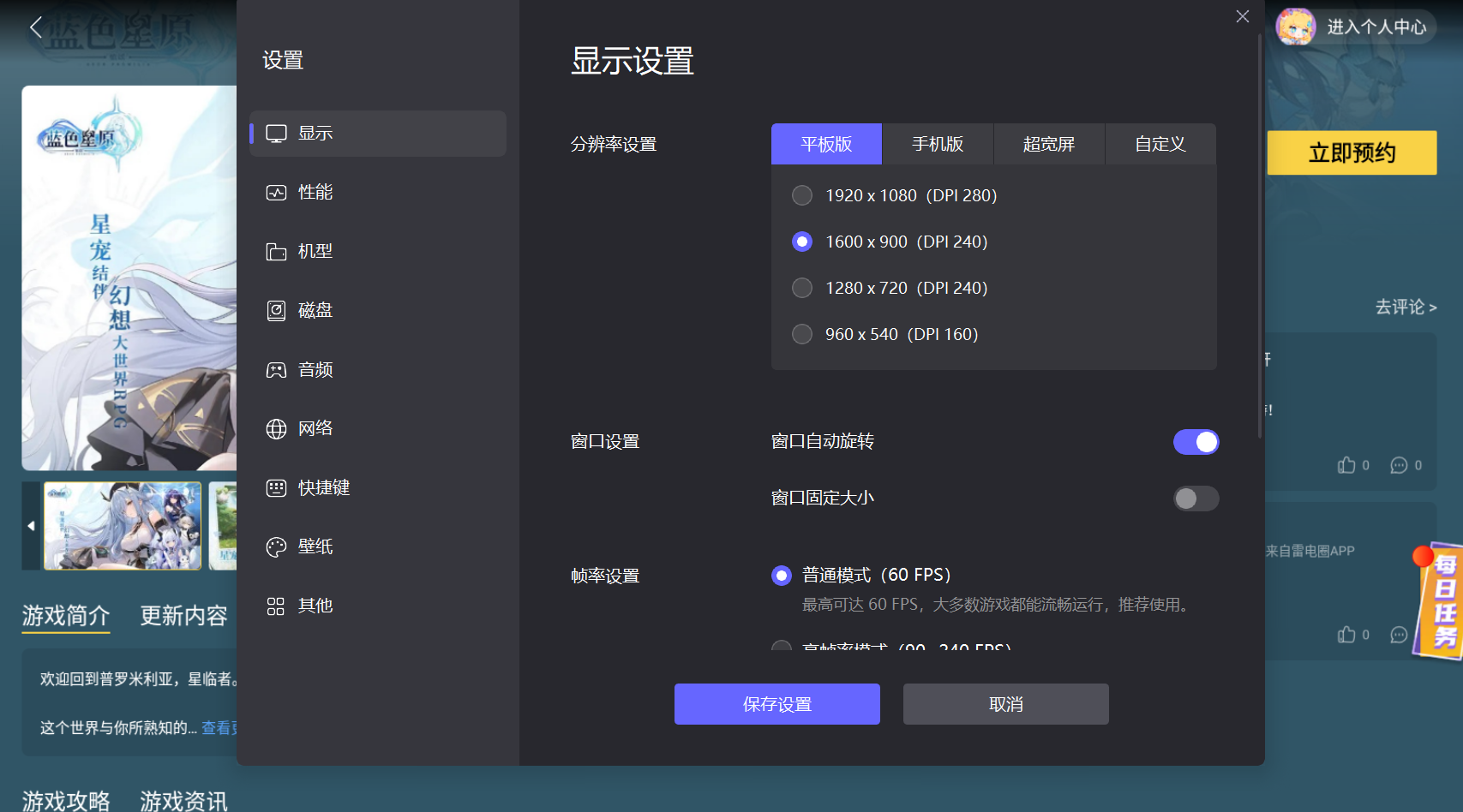The height and width of the screenshot is (812, 1463).
Task: Select the 960 x 540 resolution option
Action: pos(802,334)
